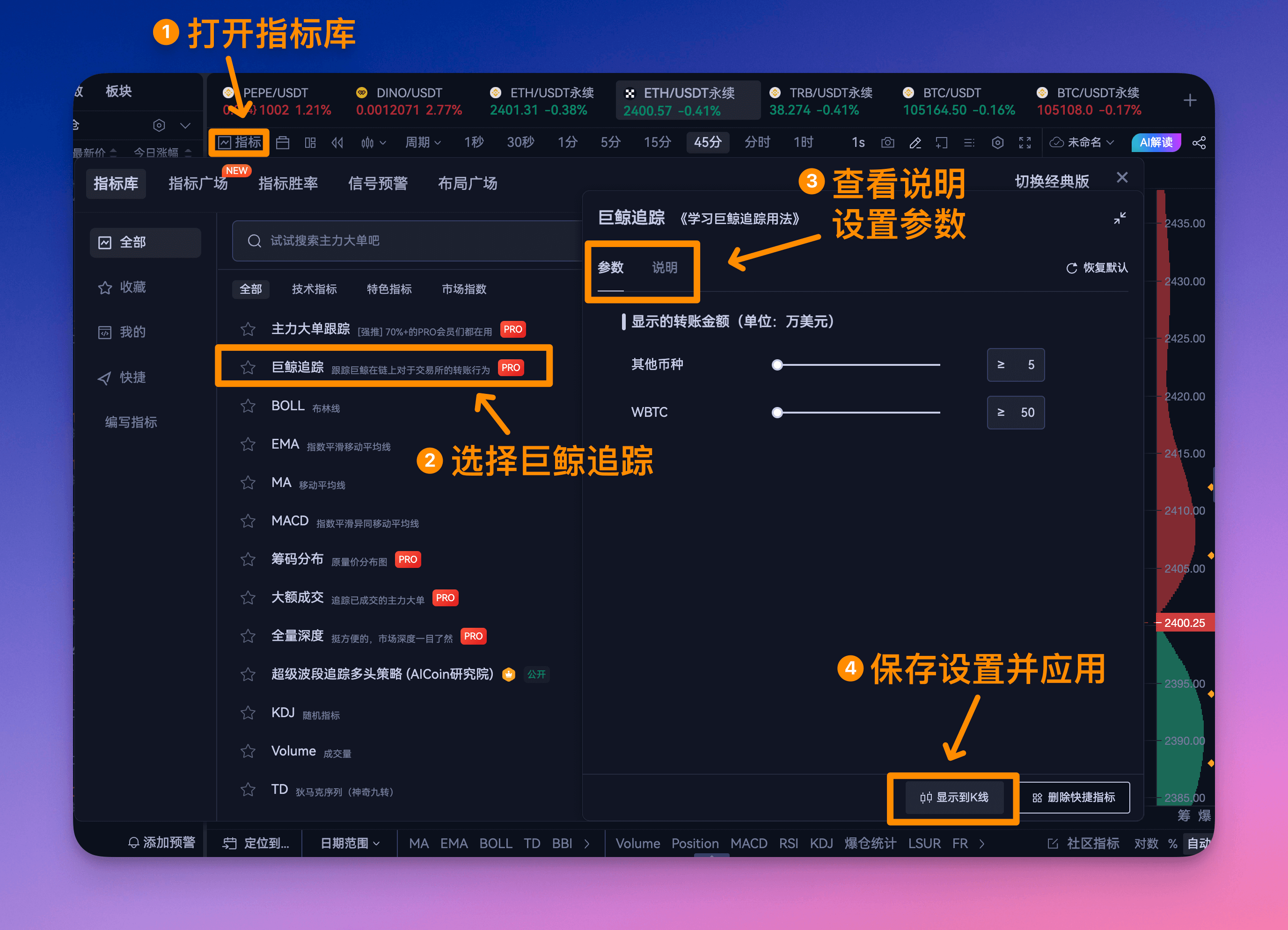
Task: Favorite Volume with its star
Action: point(248,751)
